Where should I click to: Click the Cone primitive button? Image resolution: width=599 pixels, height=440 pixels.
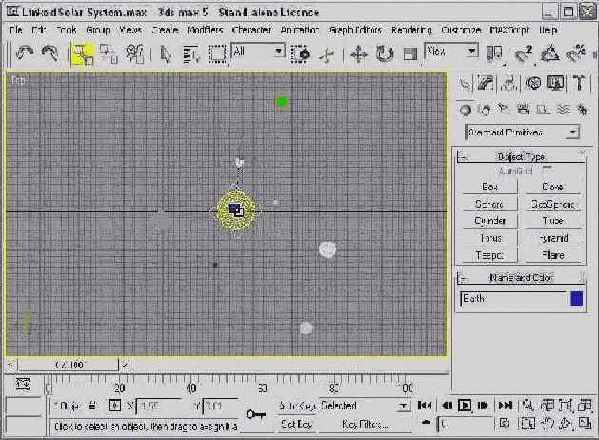tap(553, 186)
